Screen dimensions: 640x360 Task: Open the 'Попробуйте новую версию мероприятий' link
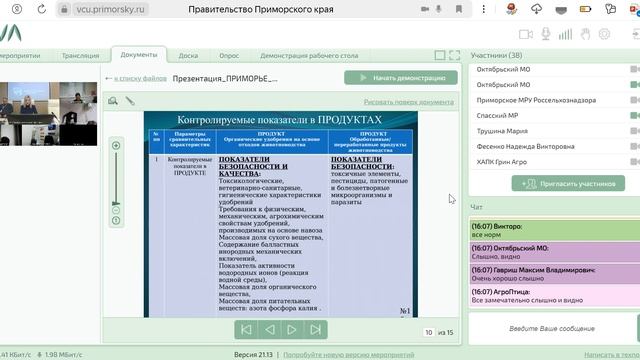349,355
